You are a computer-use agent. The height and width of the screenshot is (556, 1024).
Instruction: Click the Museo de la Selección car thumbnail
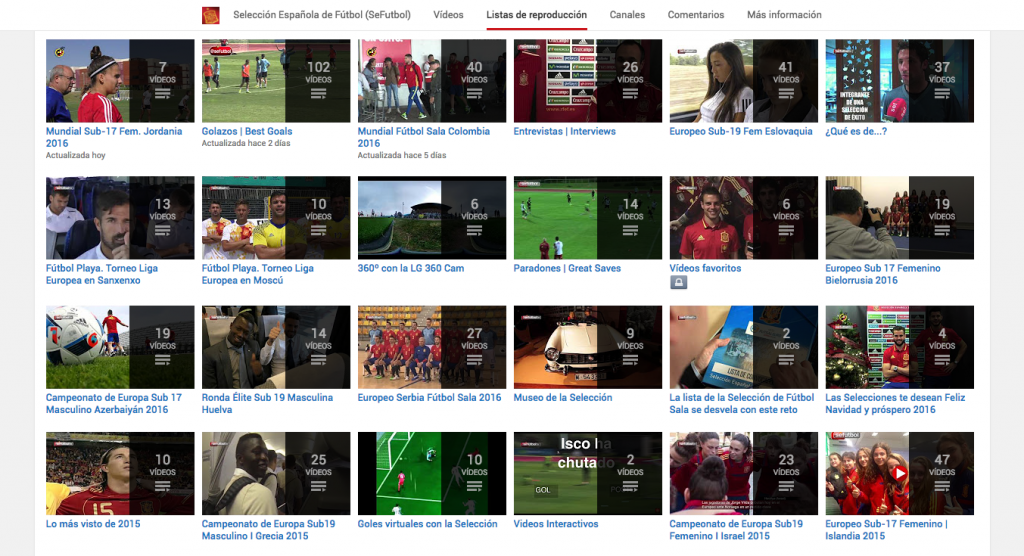pos(588,347)
